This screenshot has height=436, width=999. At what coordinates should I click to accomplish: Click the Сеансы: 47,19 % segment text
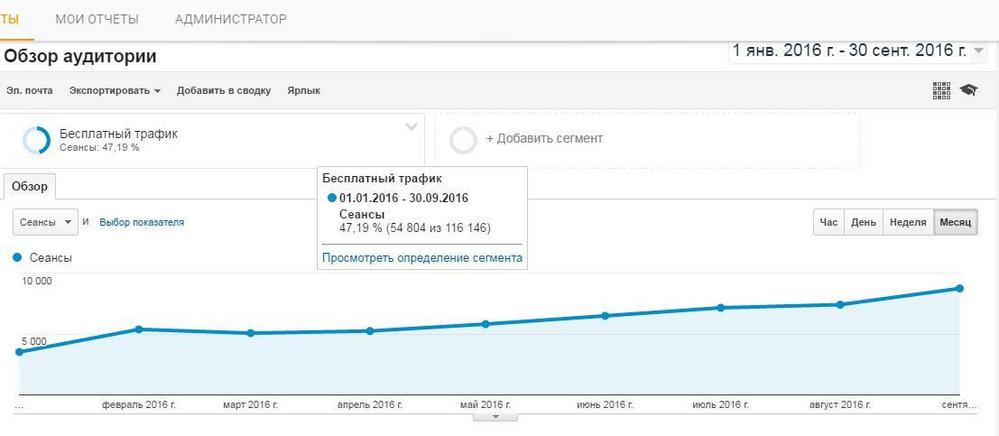(x=99, y=148)
